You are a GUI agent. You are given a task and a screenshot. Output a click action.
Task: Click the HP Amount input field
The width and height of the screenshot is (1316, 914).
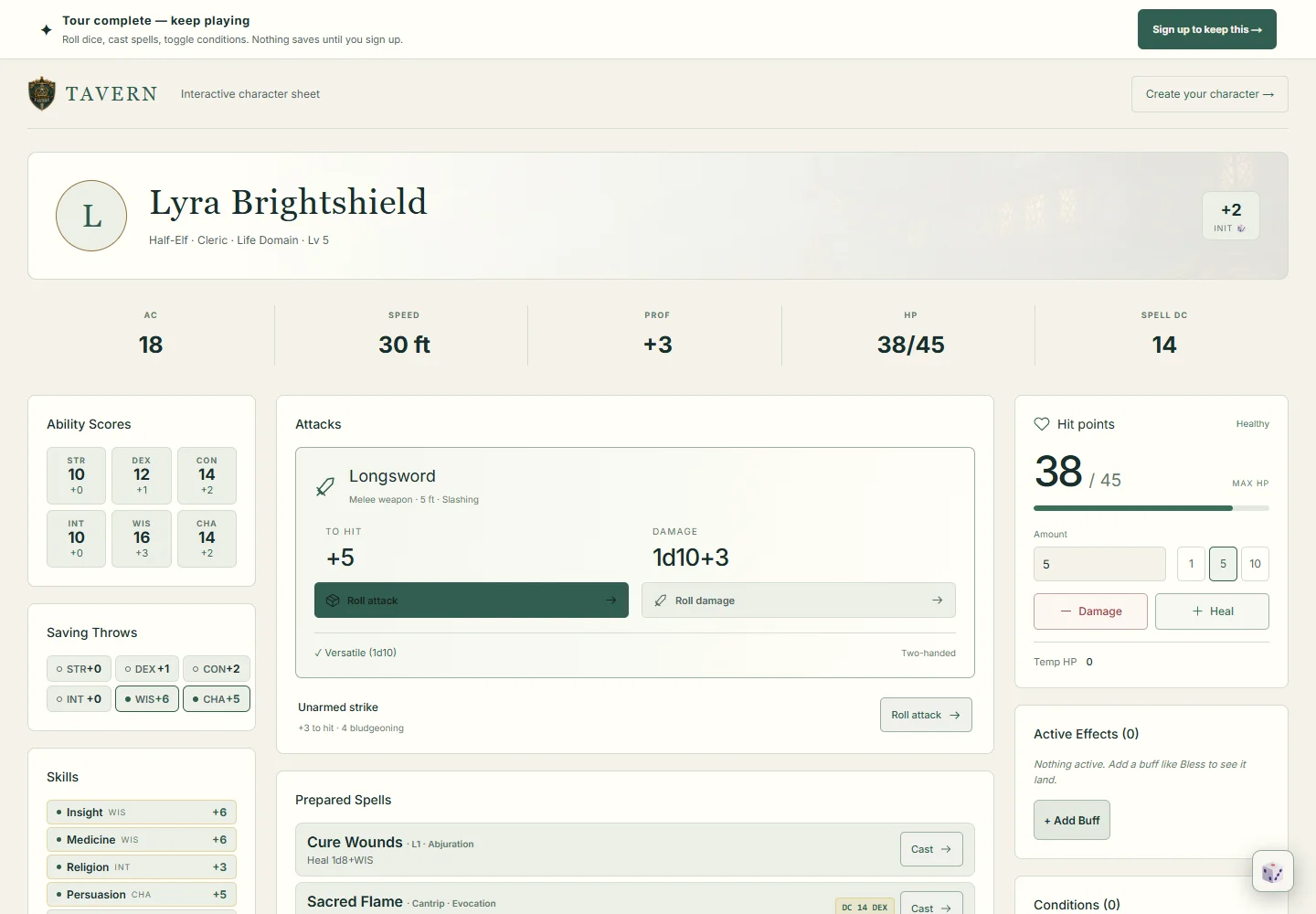(x=1099, y=564)
